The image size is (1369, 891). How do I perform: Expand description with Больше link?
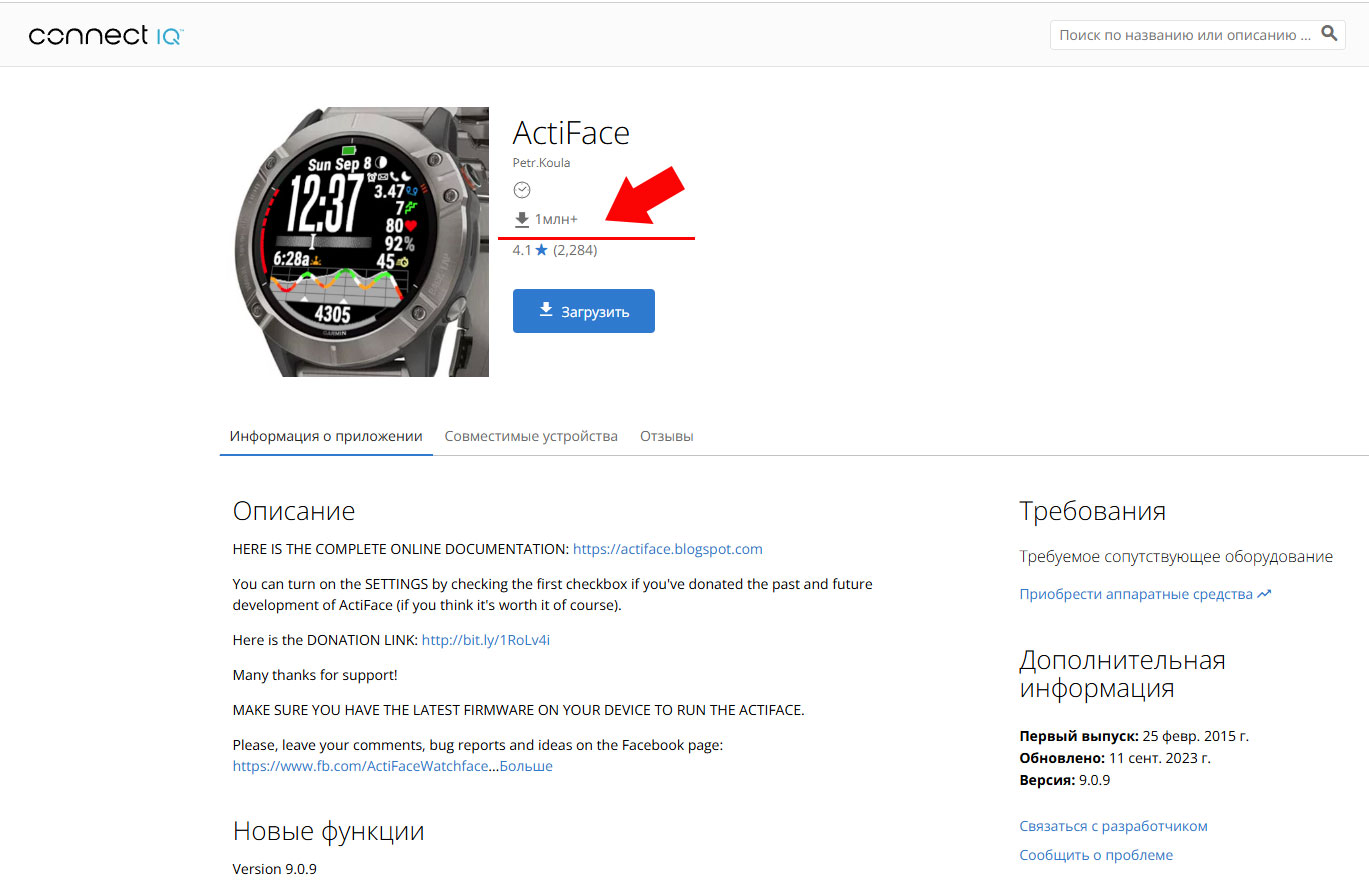click(526, 766)
